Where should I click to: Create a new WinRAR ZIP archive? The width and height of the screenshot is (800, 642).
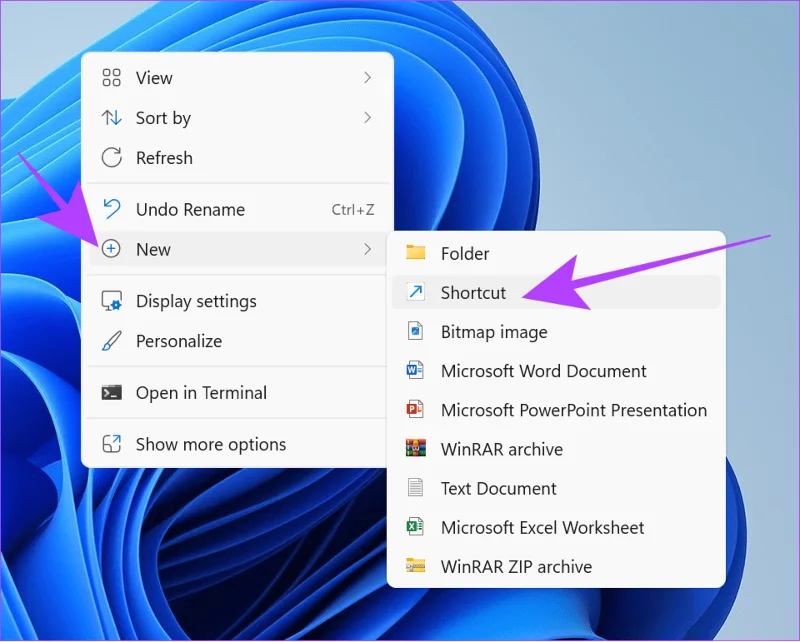pos(556,566)
